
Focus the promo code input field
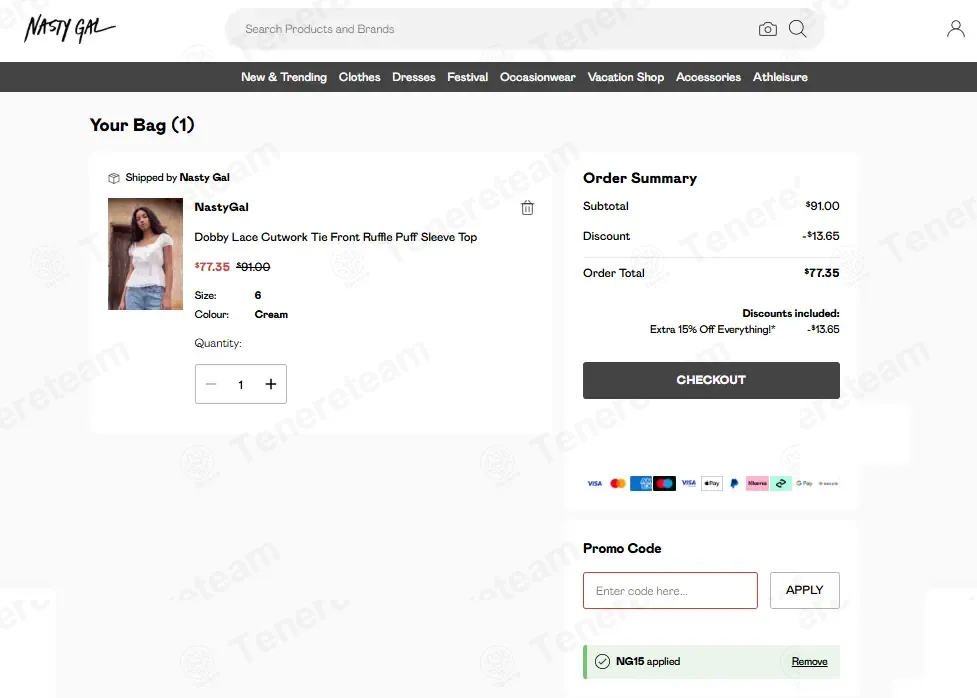click(670, 590)
